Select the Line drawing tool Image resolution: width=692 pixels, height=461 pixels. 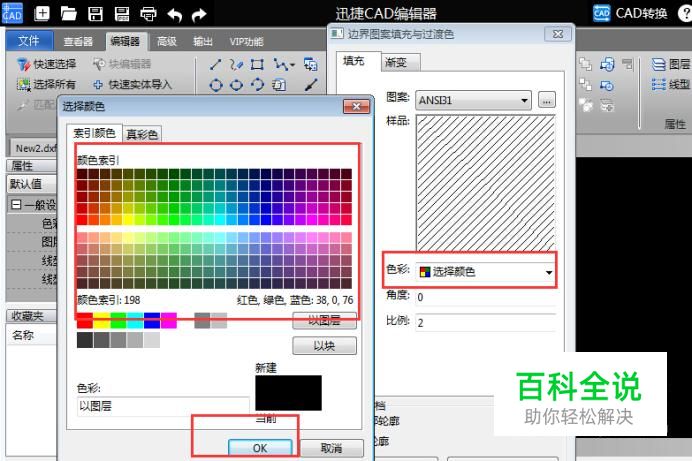point(215,65)
